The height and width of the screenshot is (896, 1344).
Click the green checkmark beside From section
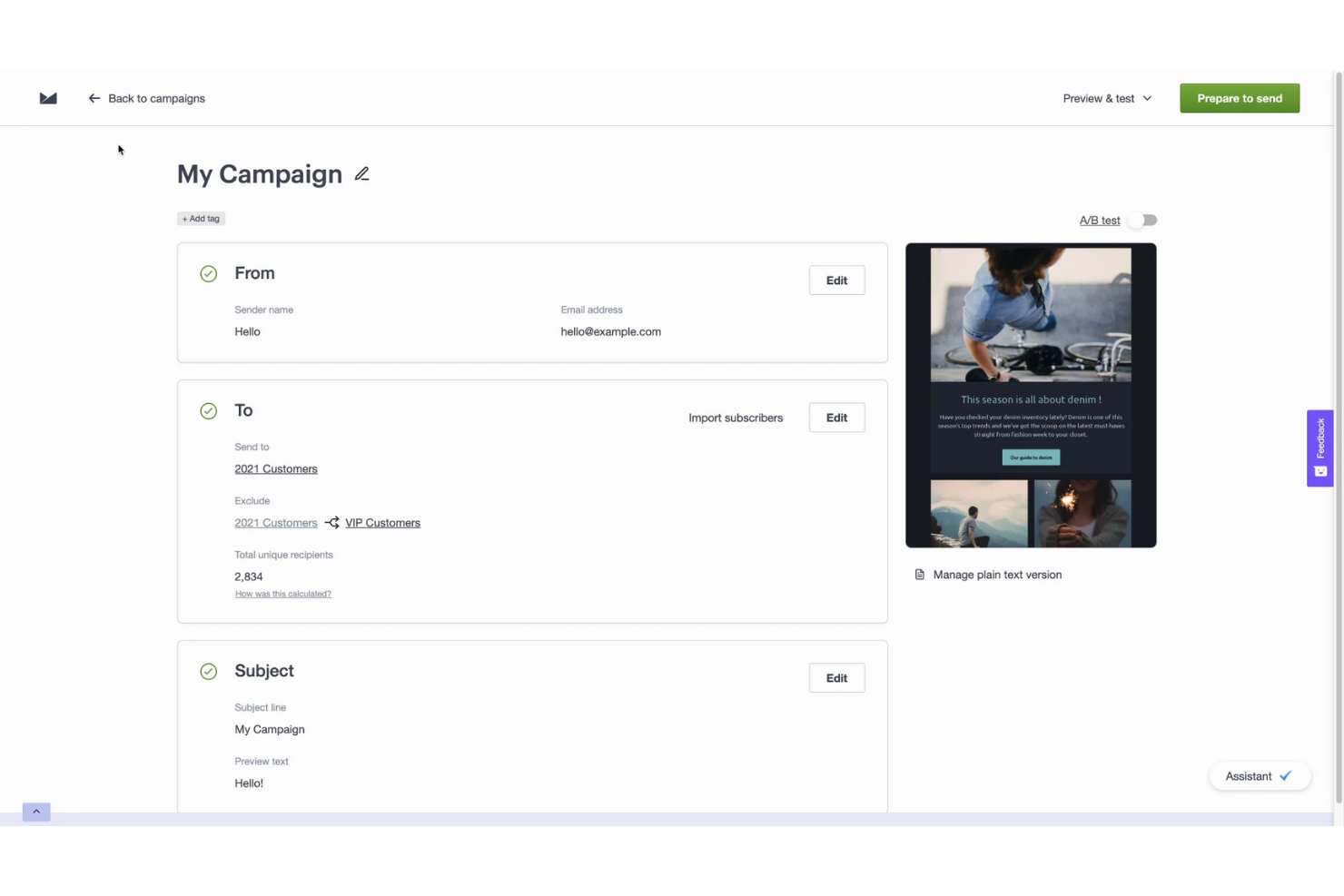[208, 273]
